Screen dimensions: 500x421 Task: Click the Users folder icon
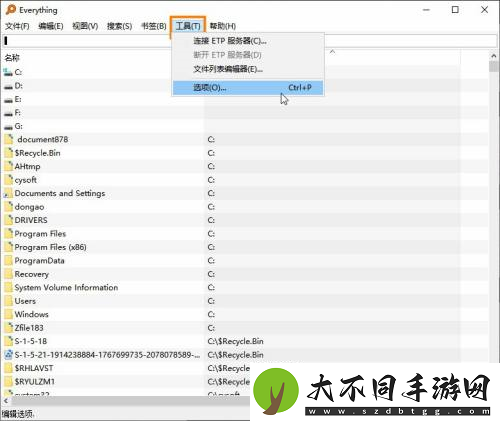coord(9,301)
